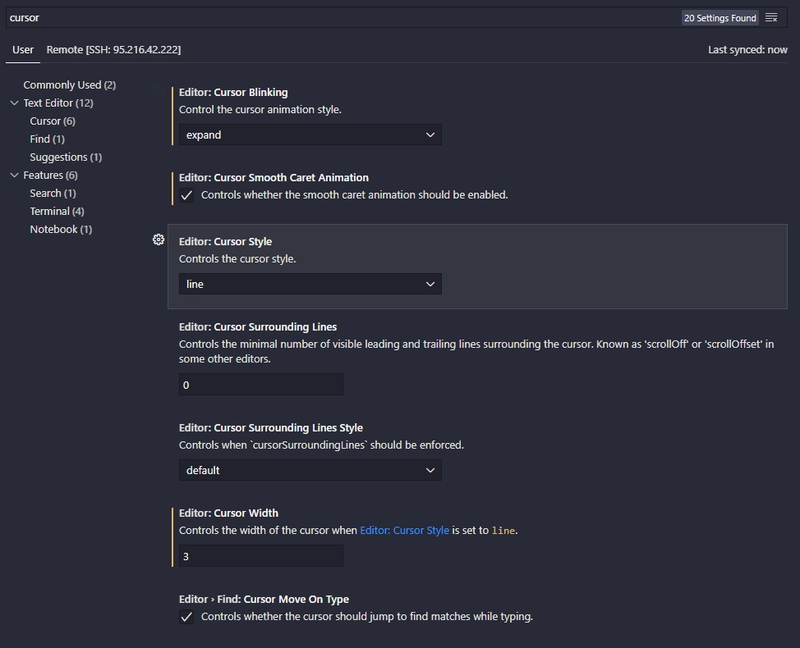Image resolution: width=800 pixels, height=648 pixels.
Task: Click the Editor: Cursor Style heading
Action: point(225,242)
